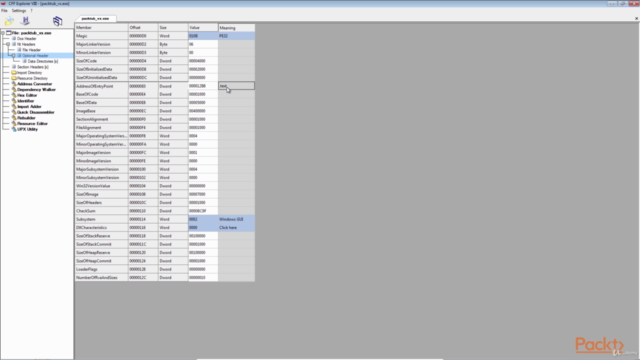Click the Hex Editor tool icon

[14, 95]
